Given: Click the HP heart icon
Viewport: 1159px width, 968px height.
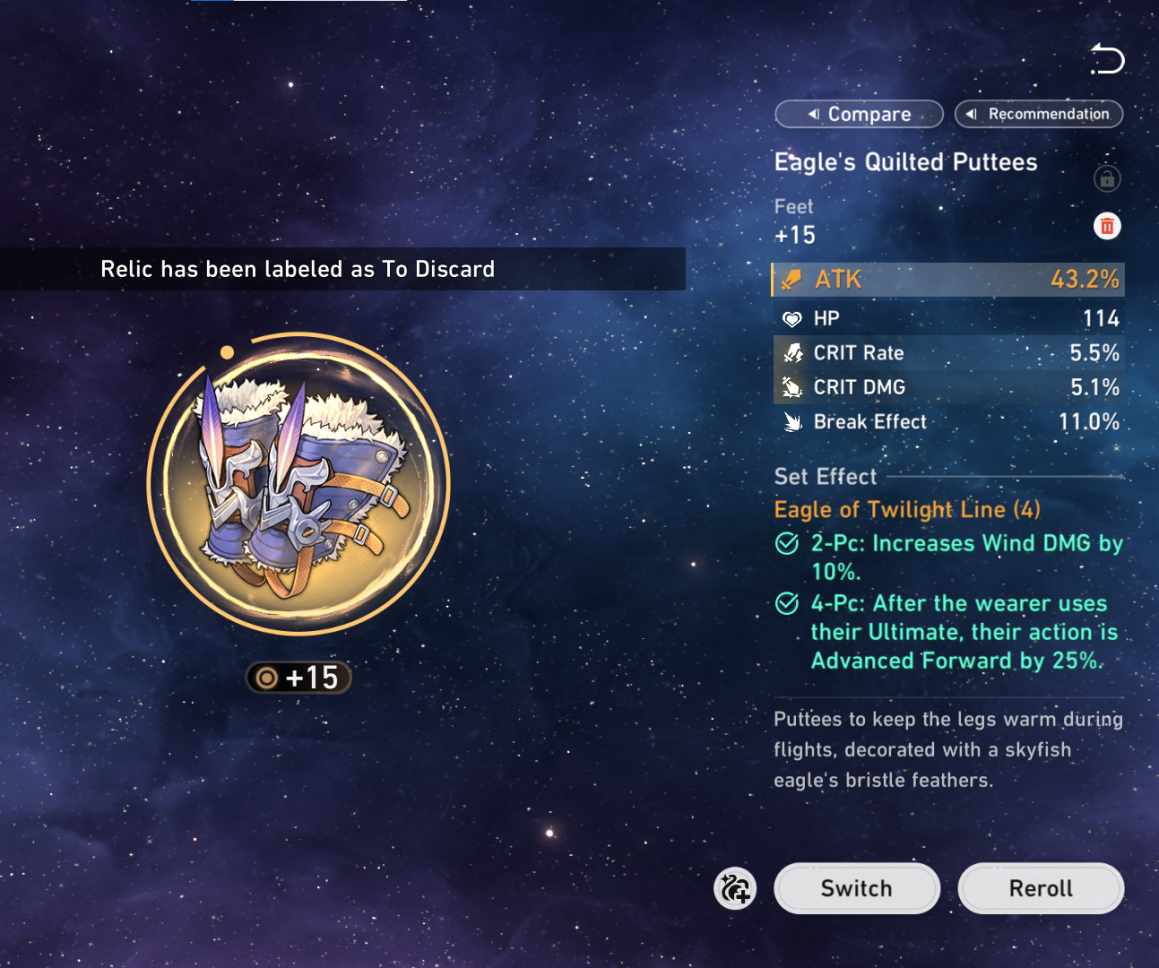Looking at the screenshot, I should 792,319.
